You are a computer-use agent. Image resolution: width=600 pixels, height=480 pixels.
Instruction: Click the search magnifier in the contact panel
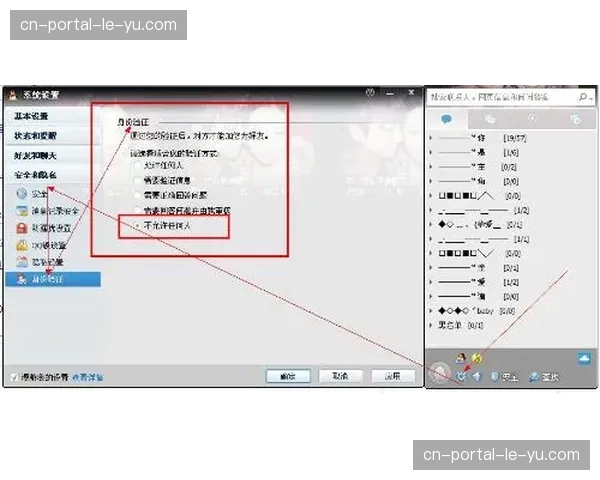[583, 97]
